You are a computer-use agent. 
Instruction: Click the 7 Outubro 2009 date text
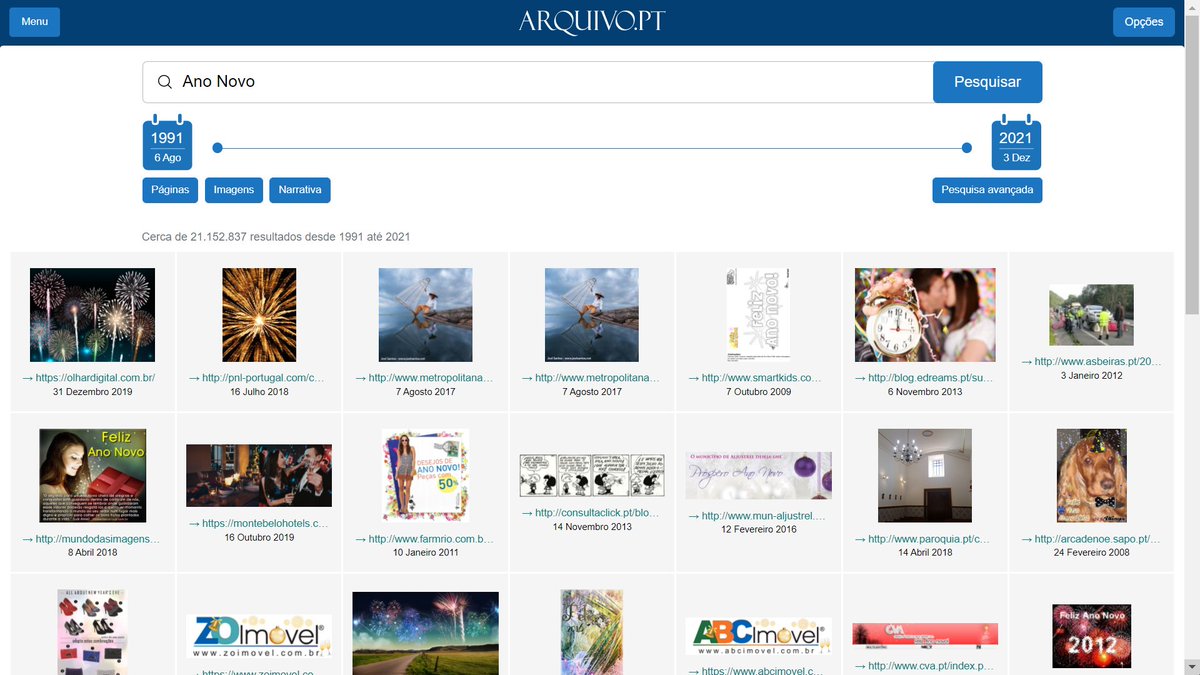pyautogui.click(x=758, y=392)
